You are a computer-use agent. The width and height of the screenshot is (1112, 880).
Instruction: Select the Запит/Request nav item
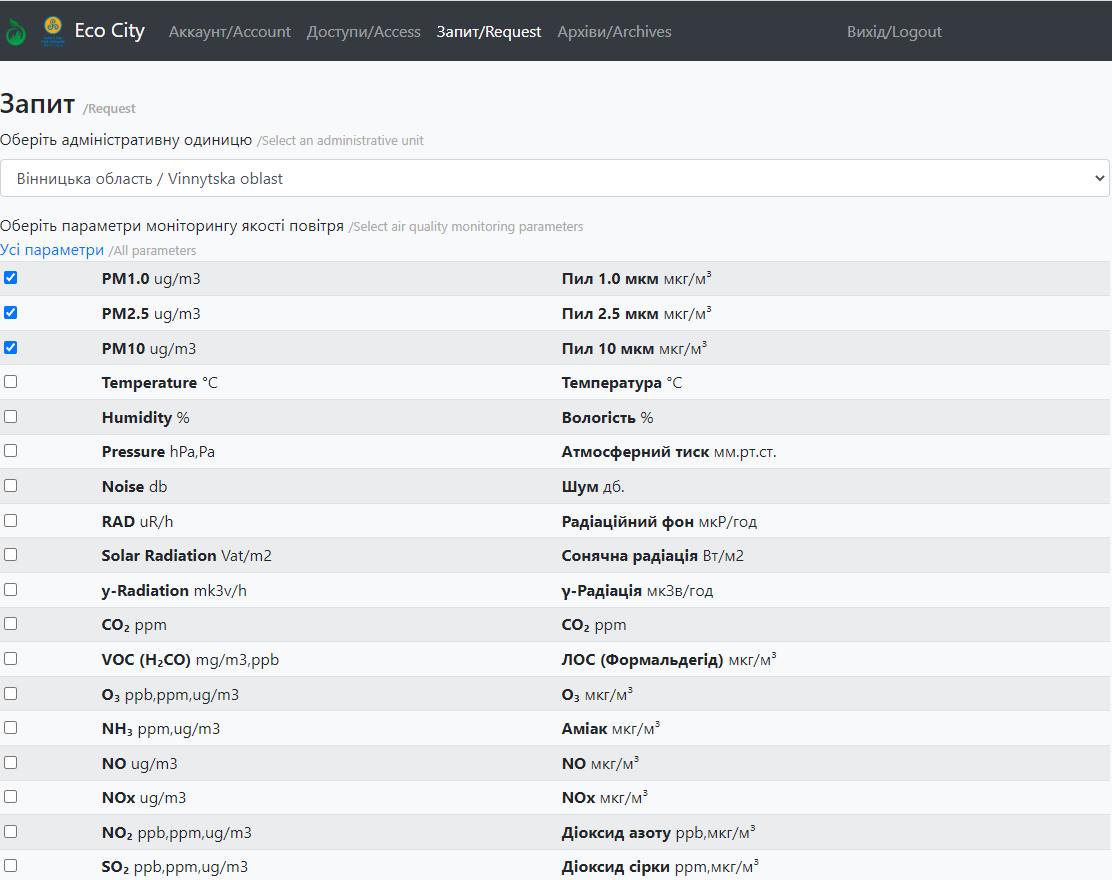click(x=489, y=32)
